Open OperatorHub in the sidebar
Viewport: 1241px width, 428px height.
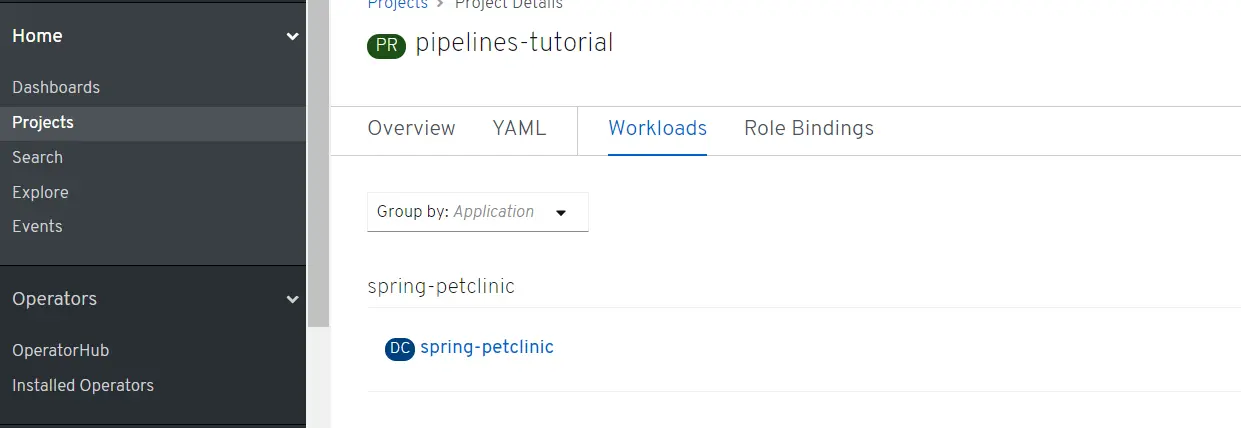(60, 350)
